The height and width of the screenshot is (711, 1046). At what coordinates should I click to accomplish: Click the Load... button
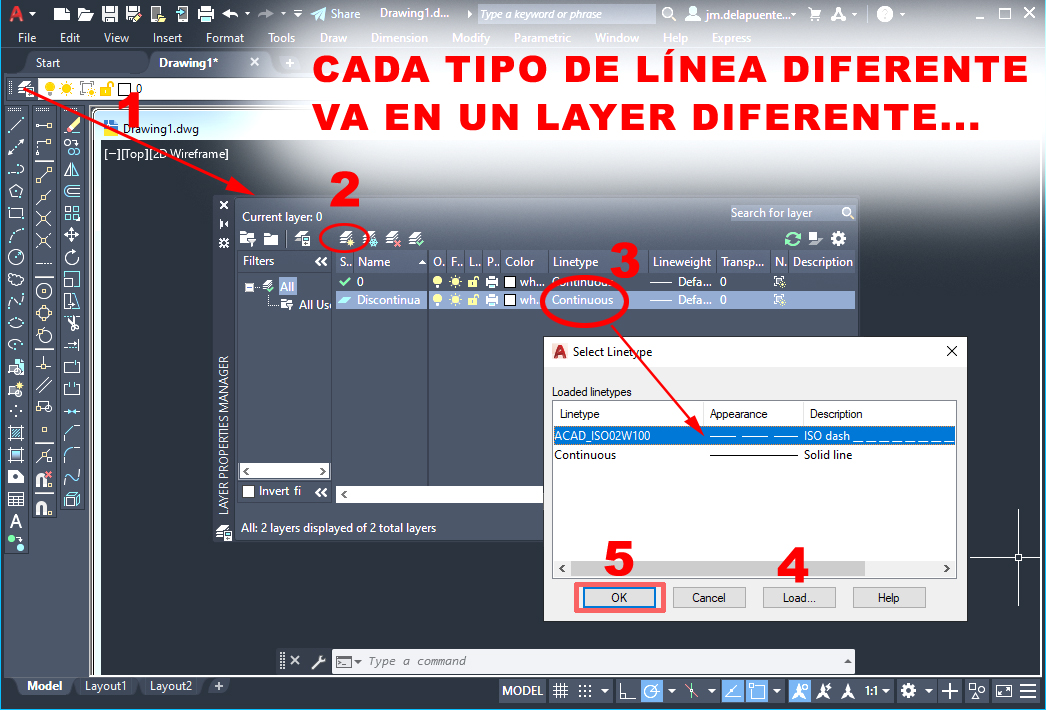point(798,598)
